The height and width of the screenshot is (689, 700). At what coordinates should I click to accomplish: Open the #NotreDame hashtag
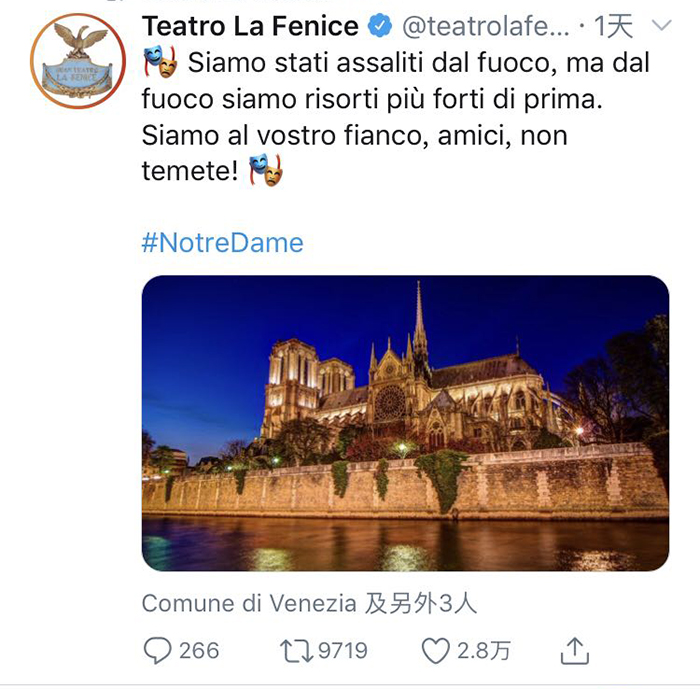tap(222, 242)
